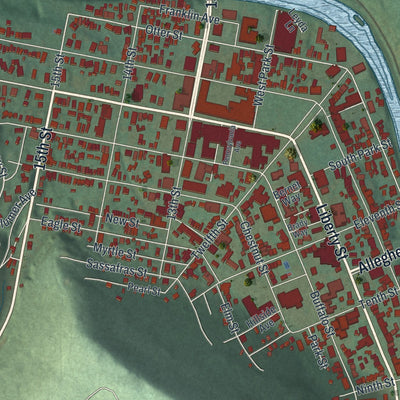Click the "New St" street label
Image resolution: width=400 pixels, height=400 pixels.
coord(122,221)
